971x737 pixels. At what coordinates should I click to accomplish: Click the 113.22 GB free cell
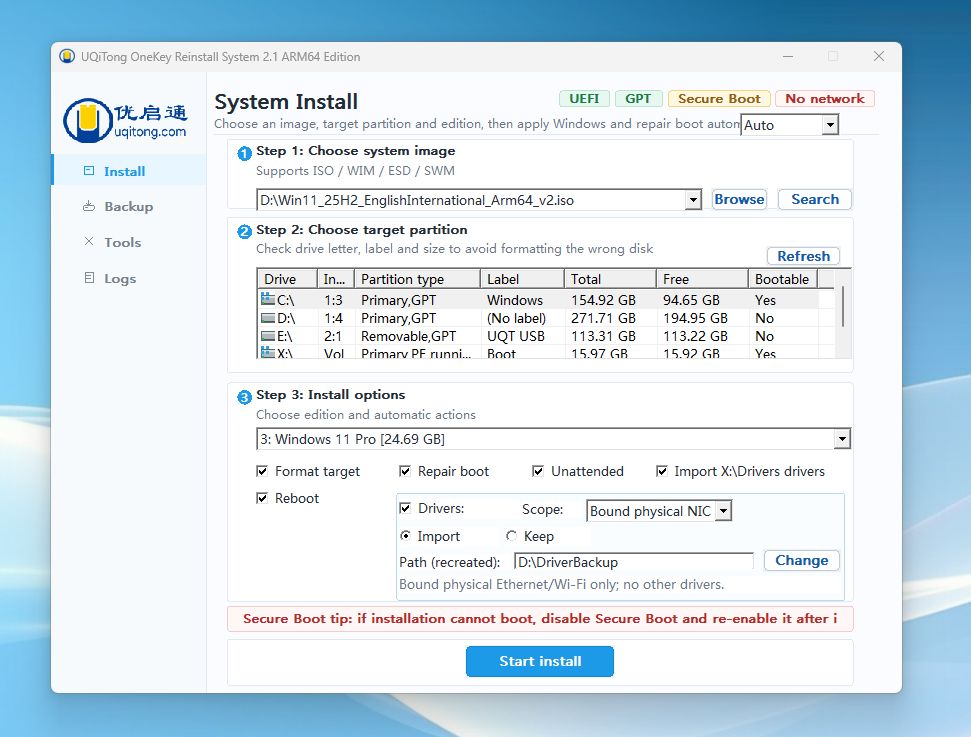point(695,336)
